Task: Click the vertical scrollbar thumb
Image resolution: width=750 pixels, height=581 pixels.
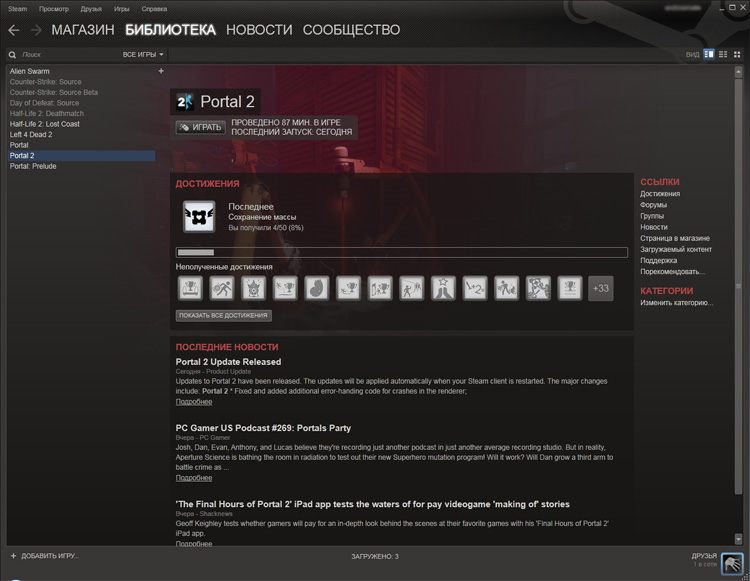Action: pyautogui.click(x=738, y=287)
